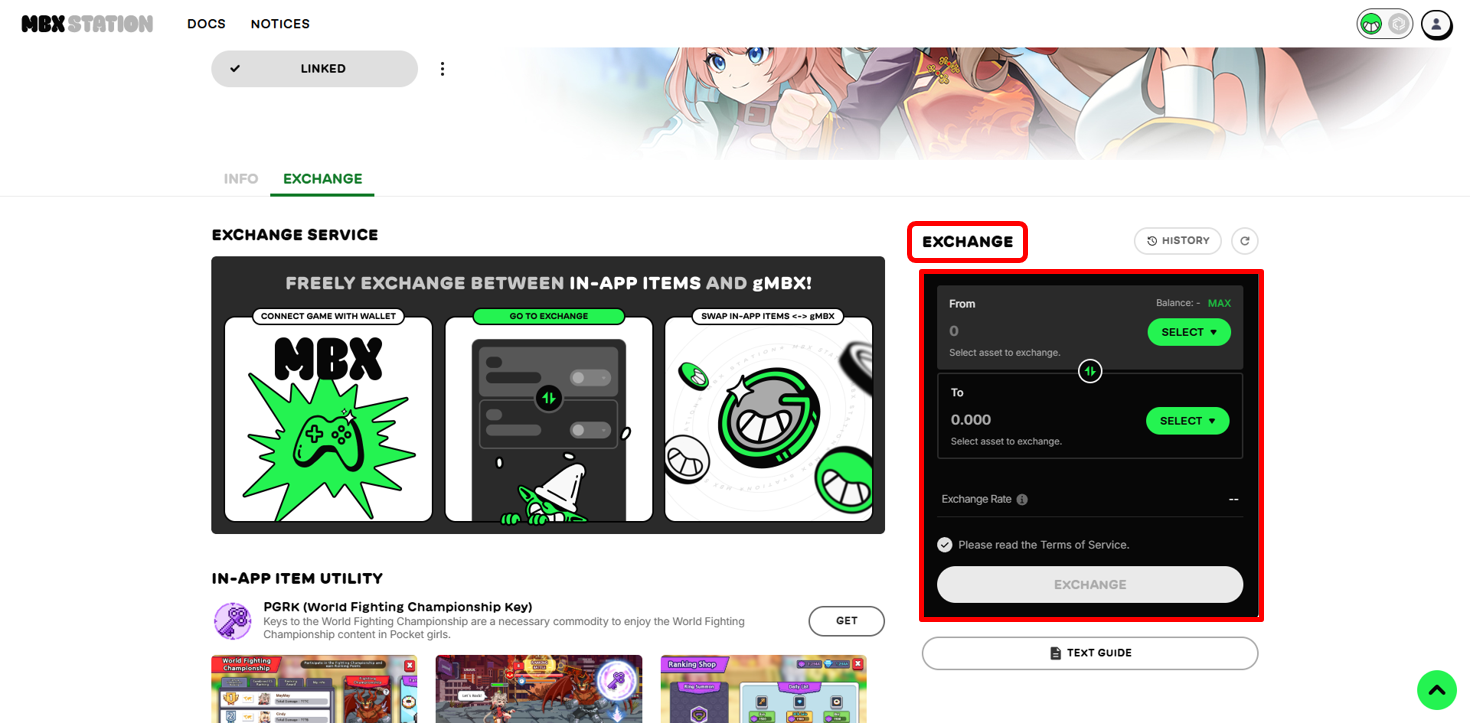Open the DOCS menu item
Viewport: 1470px width, 723px height.
[206, 24]
